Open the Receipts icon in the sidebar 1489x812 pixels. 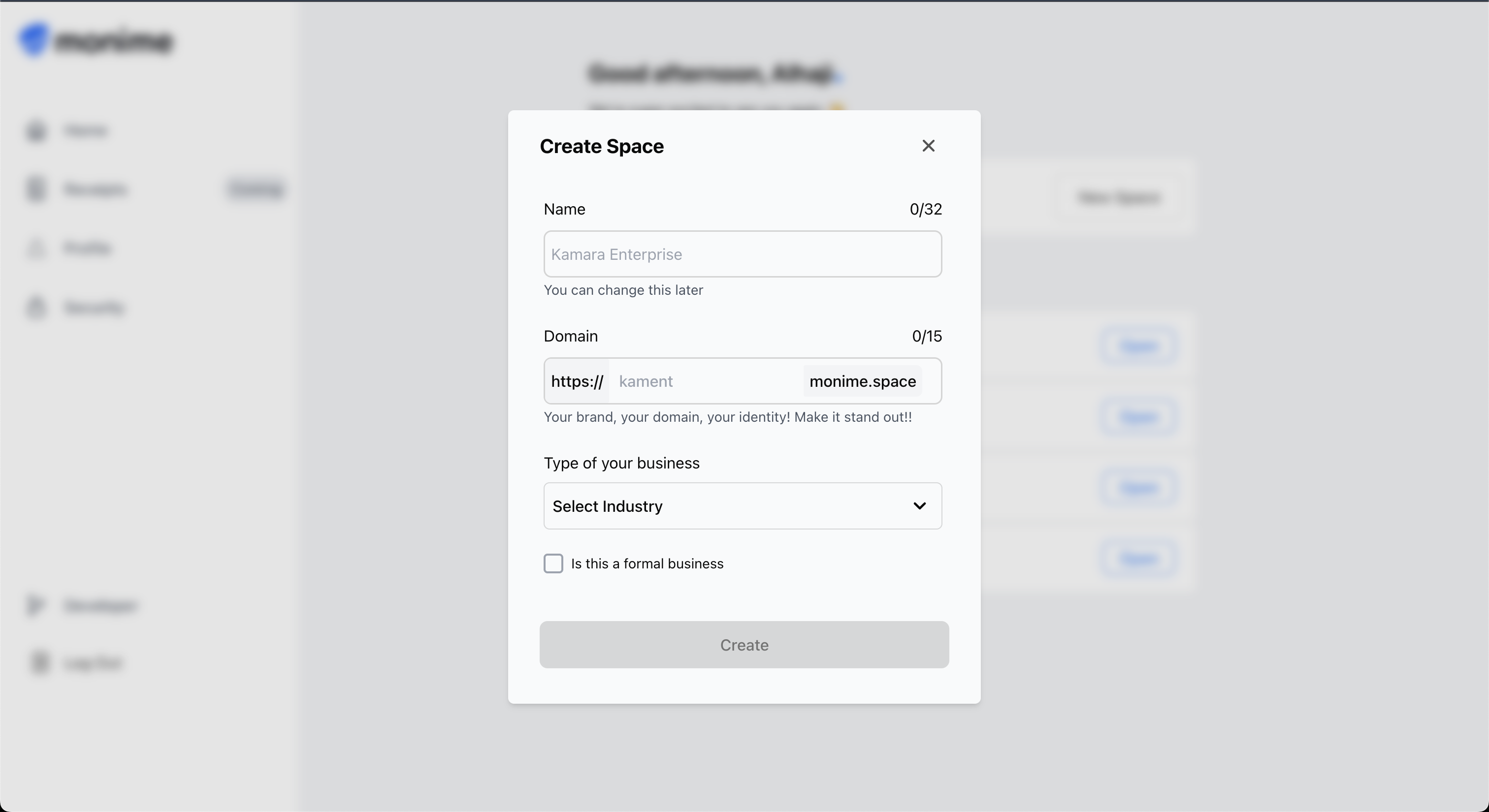tap(36, 189)
